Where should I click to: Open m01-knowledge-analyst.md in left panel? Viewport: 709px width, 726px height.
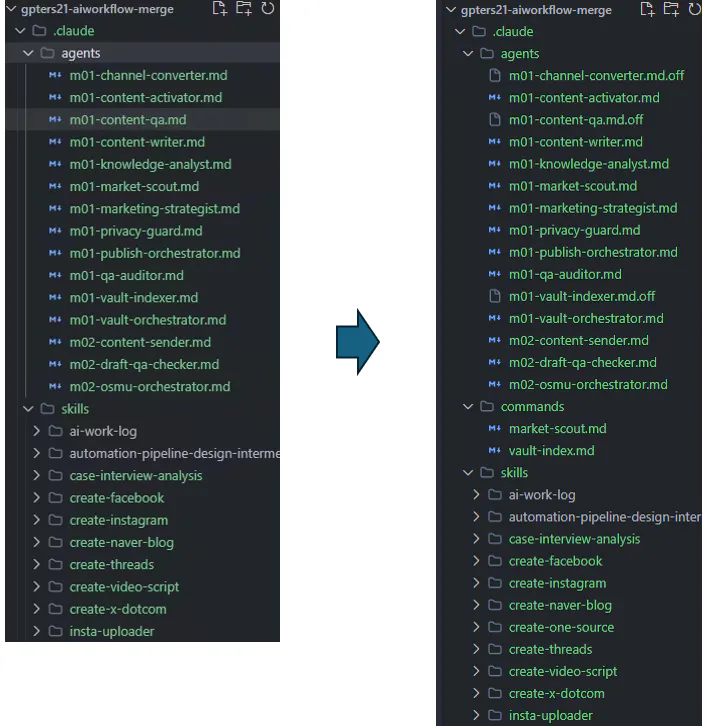click(x=151, y=164)
